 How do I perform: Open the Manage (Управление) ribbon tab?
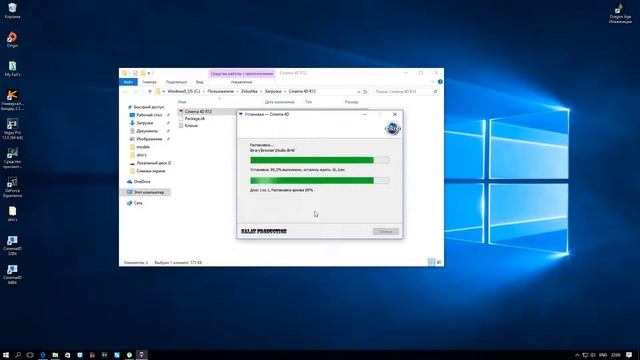[x=241, y=82]
